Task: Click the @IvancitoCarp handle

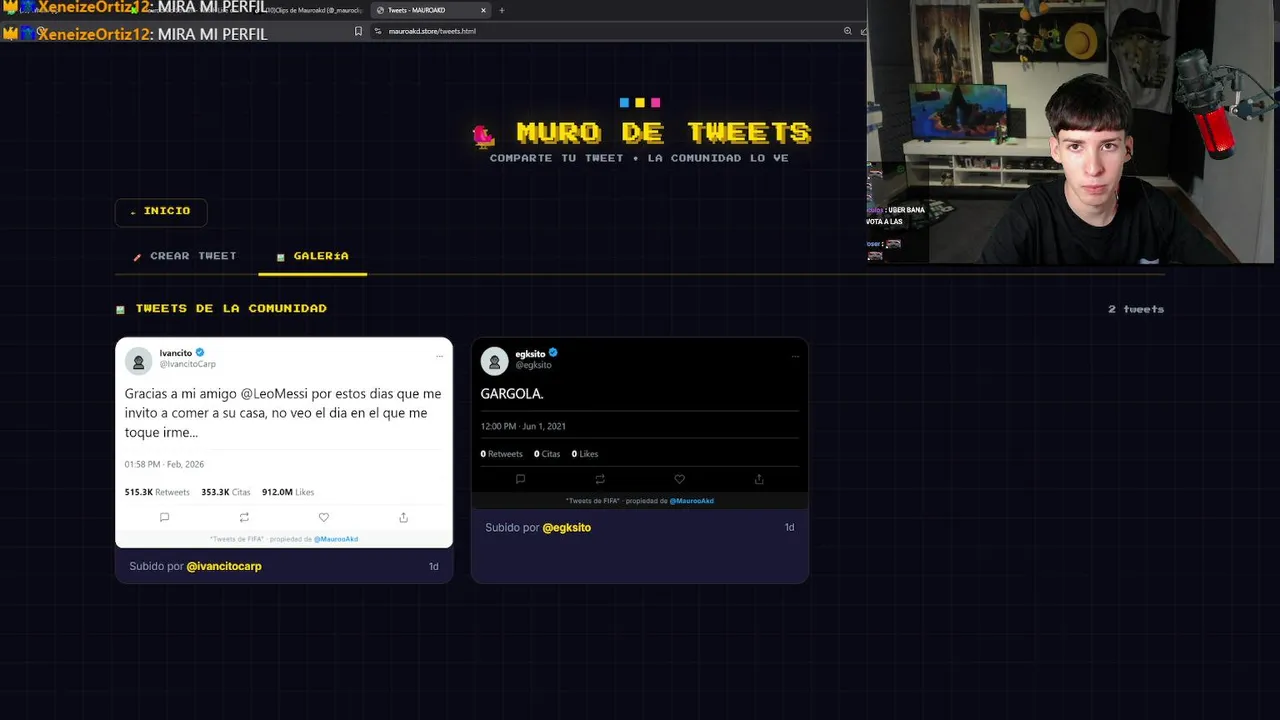Action: 188,365
